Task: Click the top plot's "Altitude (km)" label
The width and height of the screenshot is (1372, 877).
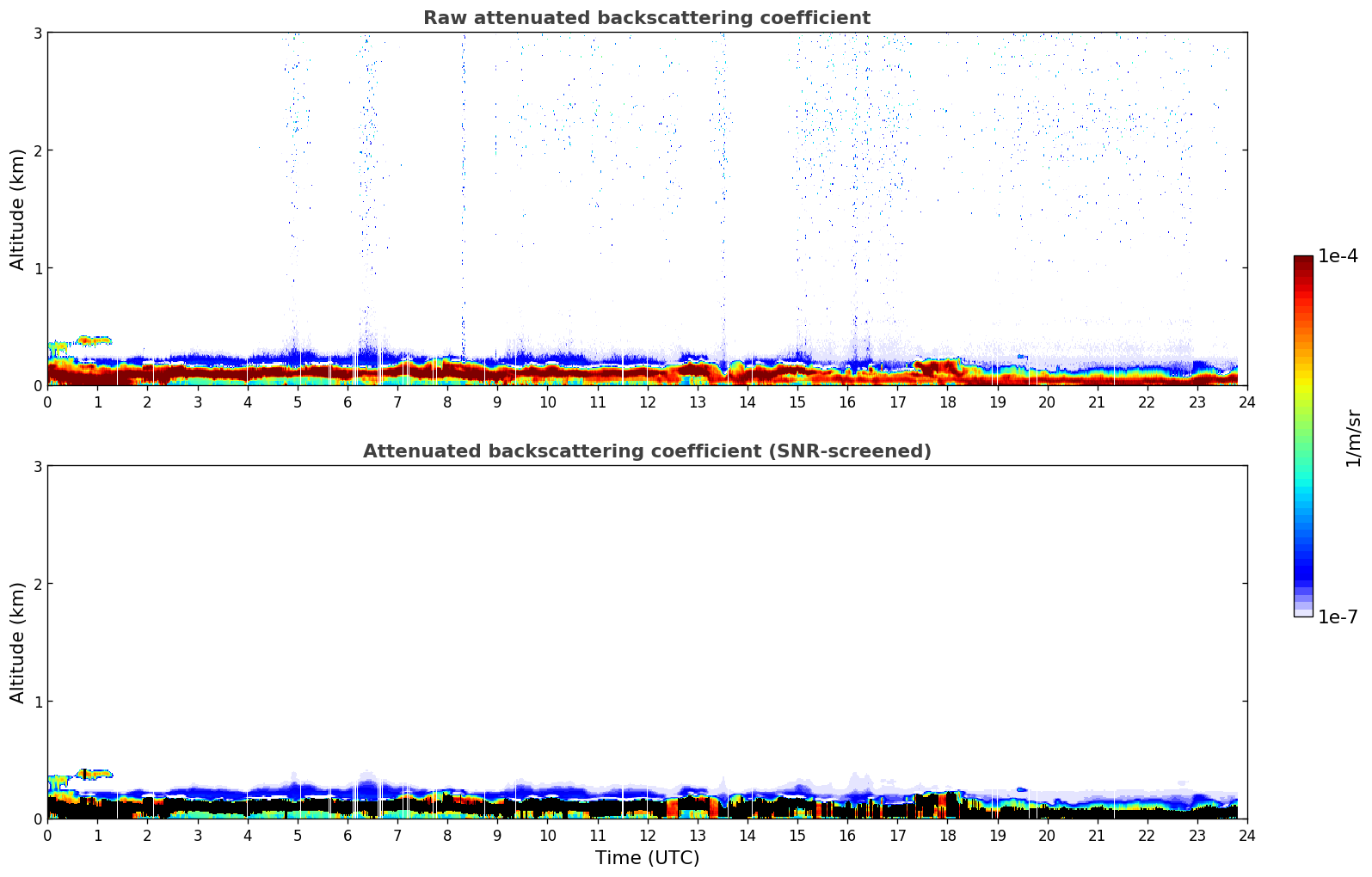Action: point(18,209)
